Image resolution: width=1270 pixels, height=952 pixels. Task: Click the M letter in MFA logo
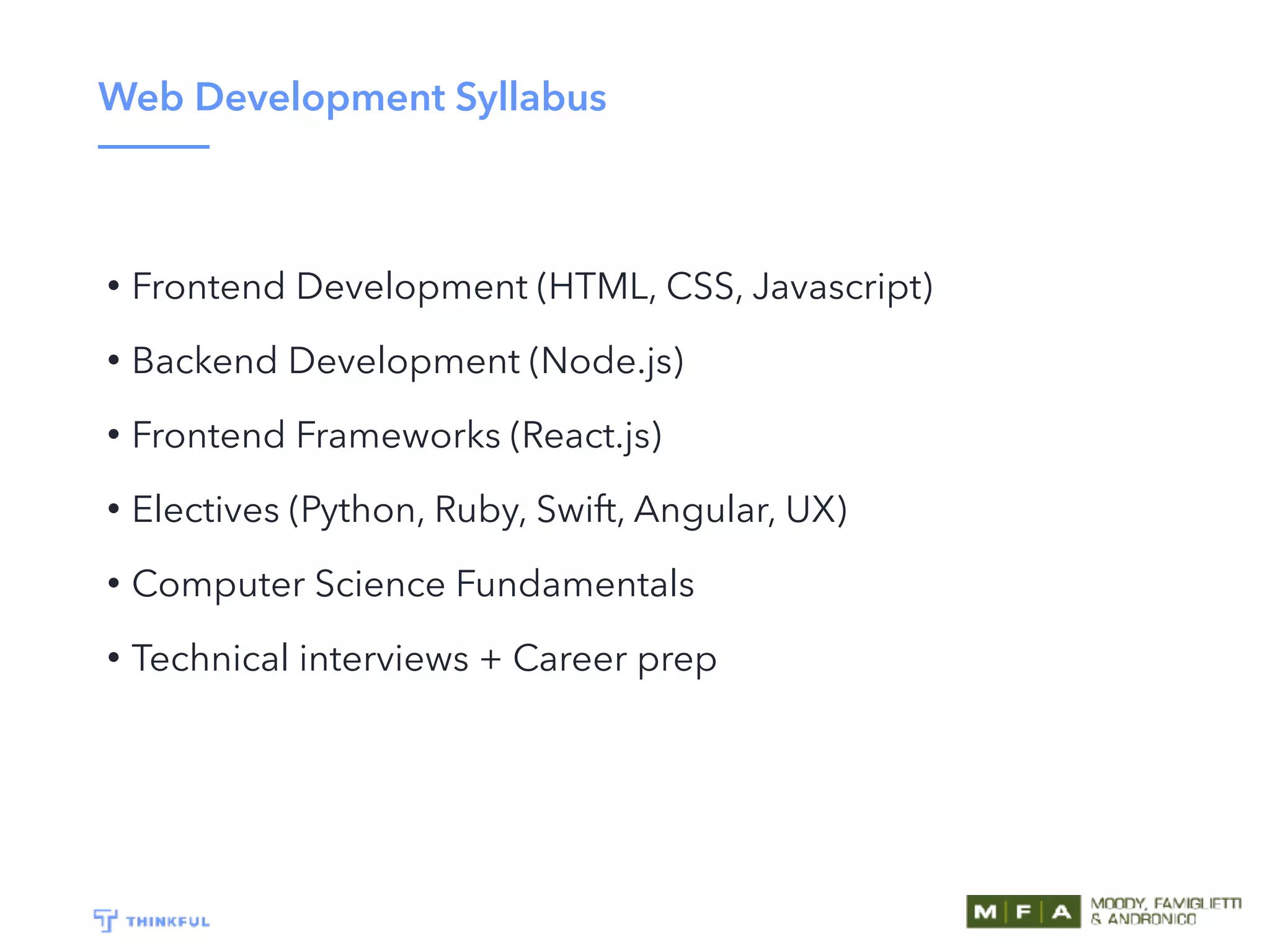(x=985, y=912)
